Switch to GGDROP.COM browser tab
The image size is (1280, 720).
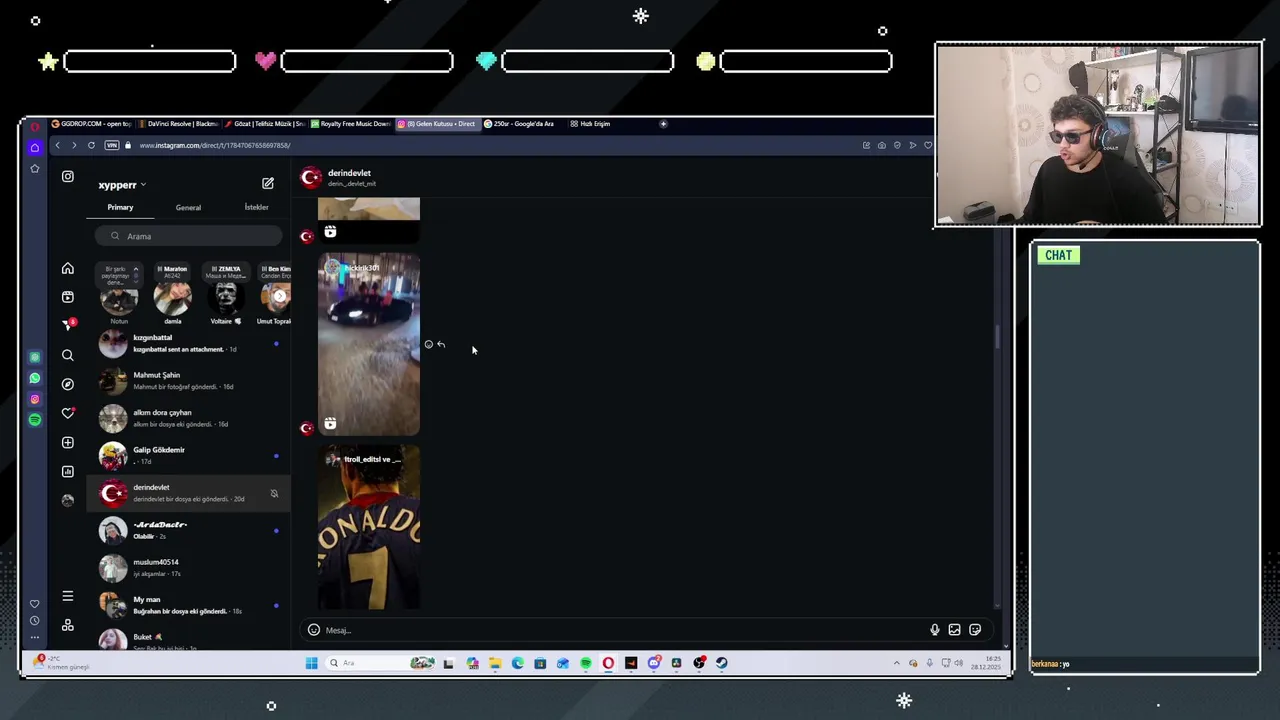click(x=91, y=124)
